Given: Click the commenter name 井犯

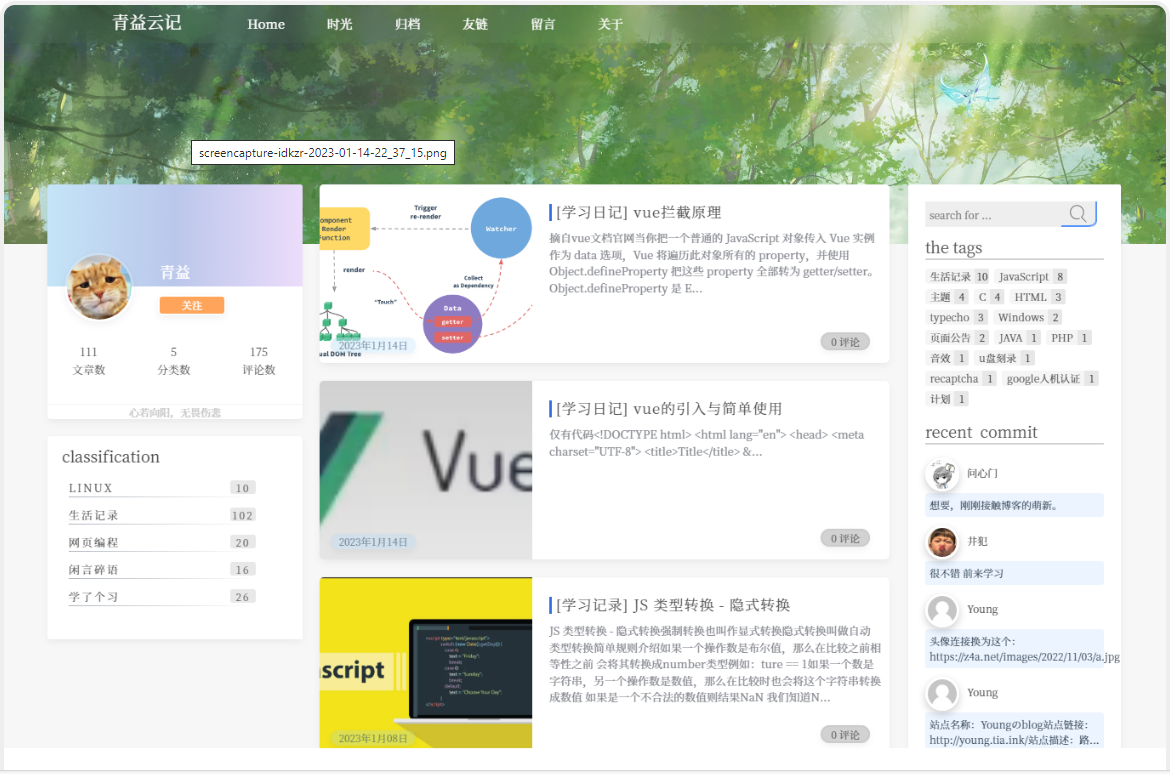Looking at the screenshot, I should click(x=977, y=541).
